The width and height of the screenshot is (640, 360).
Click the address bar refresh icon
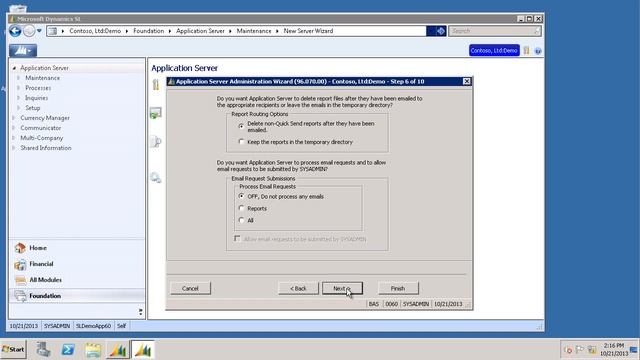441,31
